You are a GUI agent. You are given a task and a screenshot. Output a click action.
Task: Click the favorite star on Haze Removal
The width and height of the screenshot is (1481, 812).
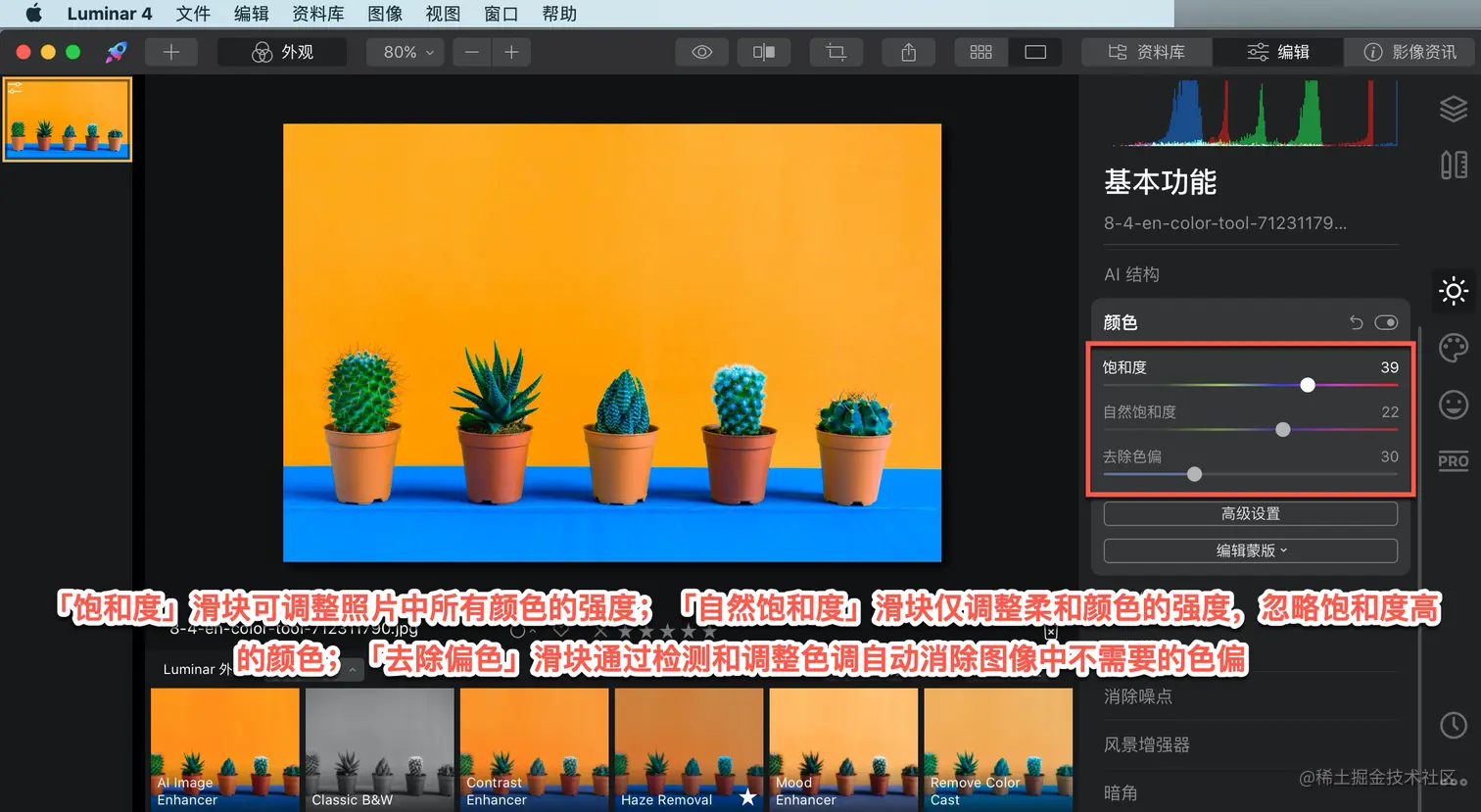click(x=748, y=796)
